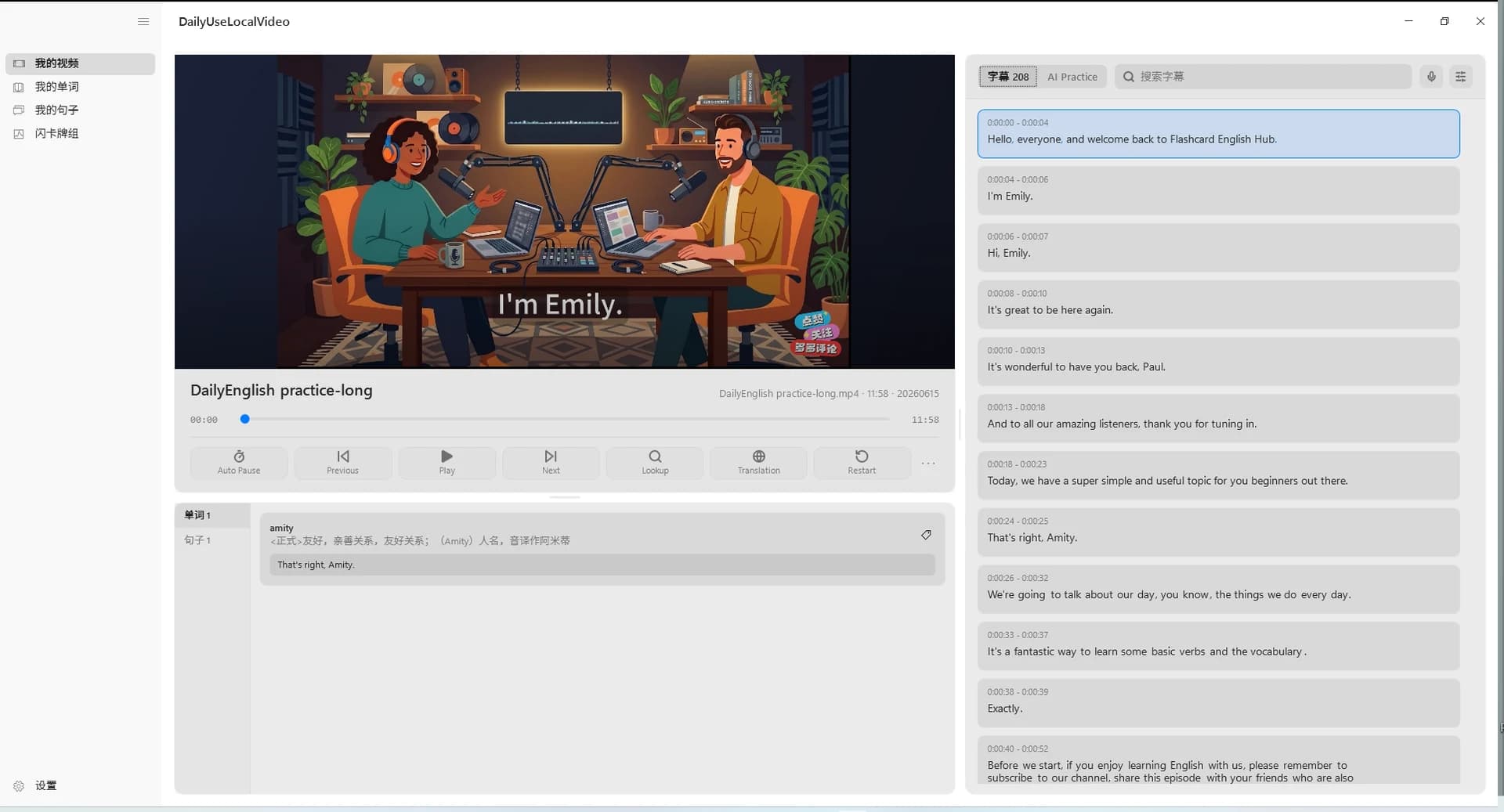
Task: Select subtitle "That's right, Amity." in subtitle list
Action: coord(1218,532)
